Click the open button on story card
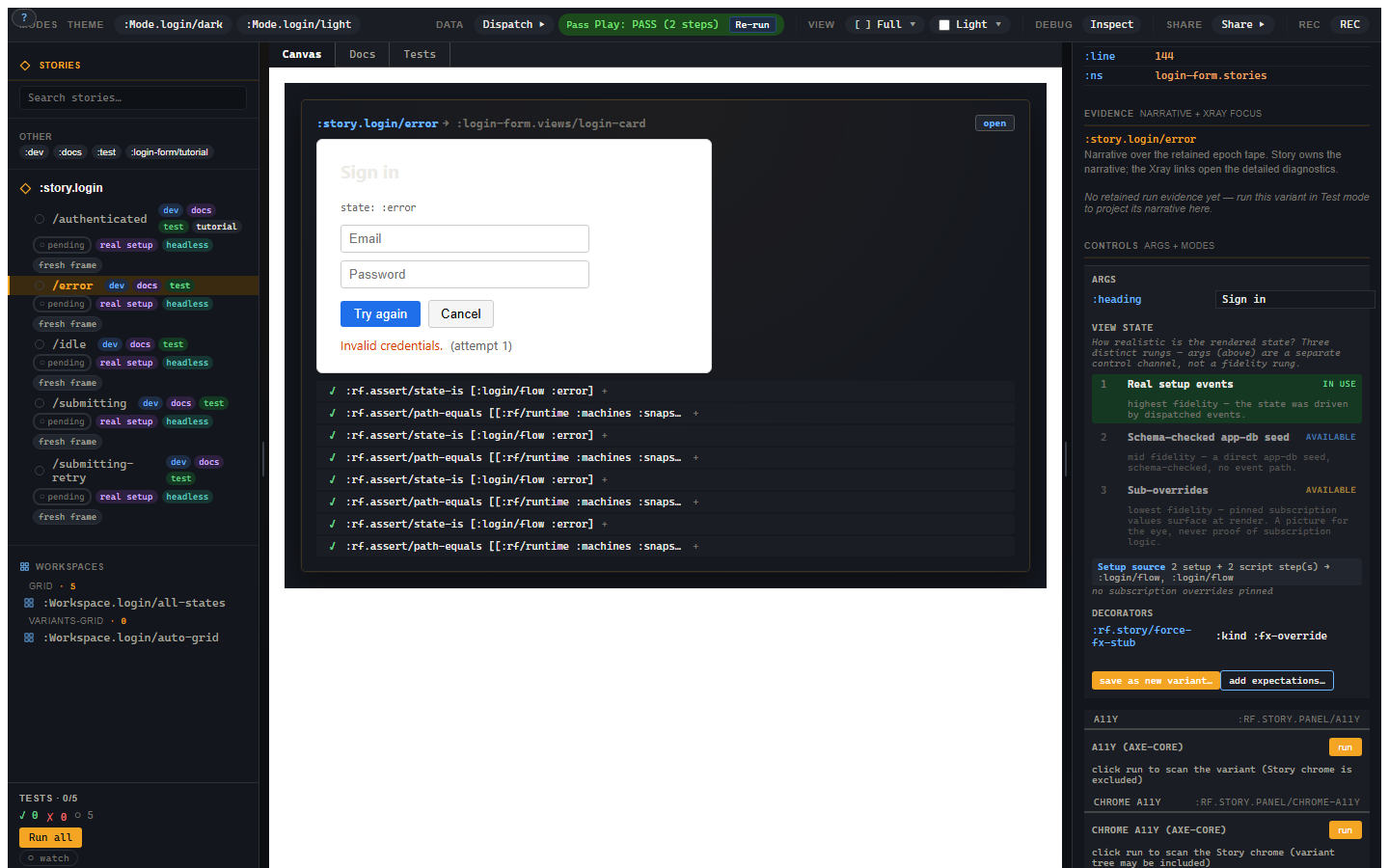 (x=994, y=123)
